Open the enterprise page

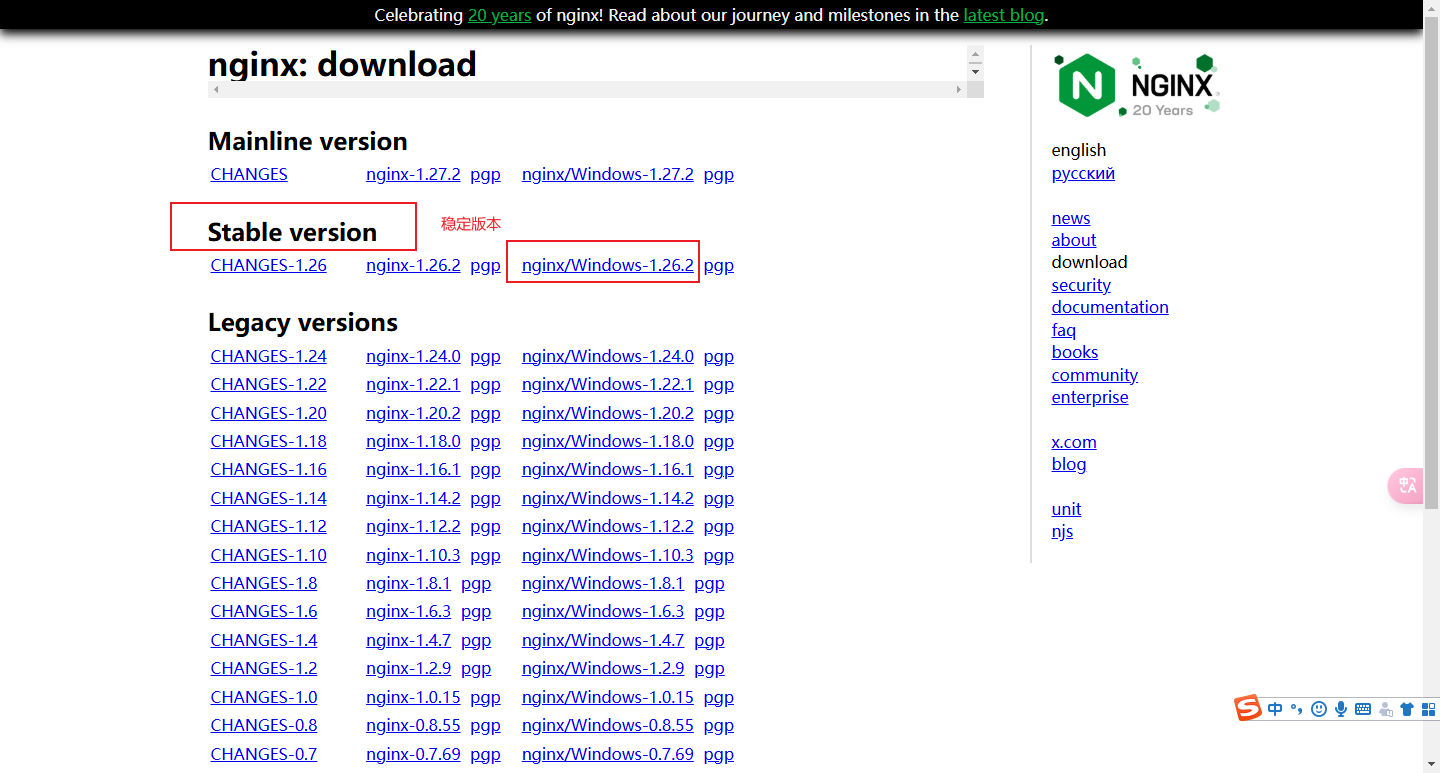coord(1090,397)
